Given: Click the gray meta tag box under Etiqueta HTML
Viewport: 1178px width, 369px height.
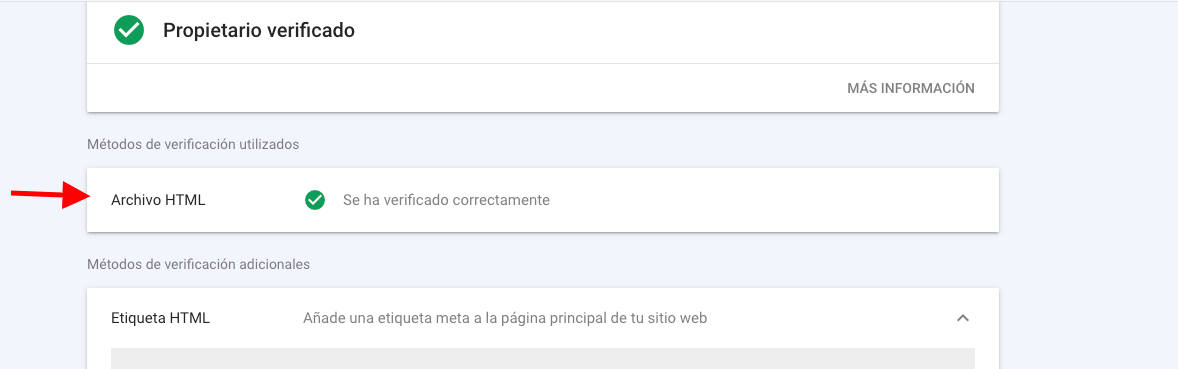Looking at the screenshot, I should pos(542,358).
